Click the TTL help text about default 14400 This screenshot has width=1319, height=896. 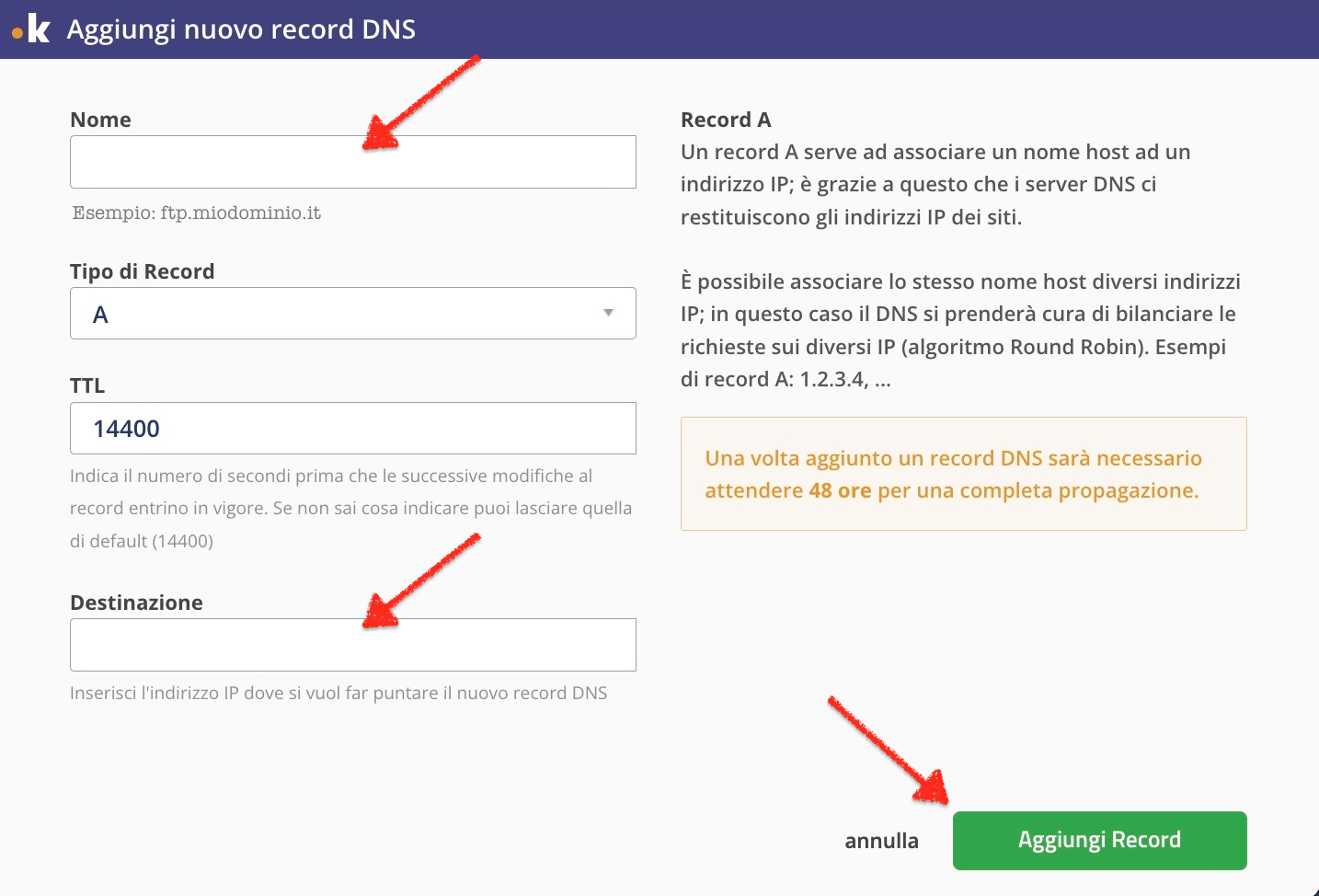351,509
